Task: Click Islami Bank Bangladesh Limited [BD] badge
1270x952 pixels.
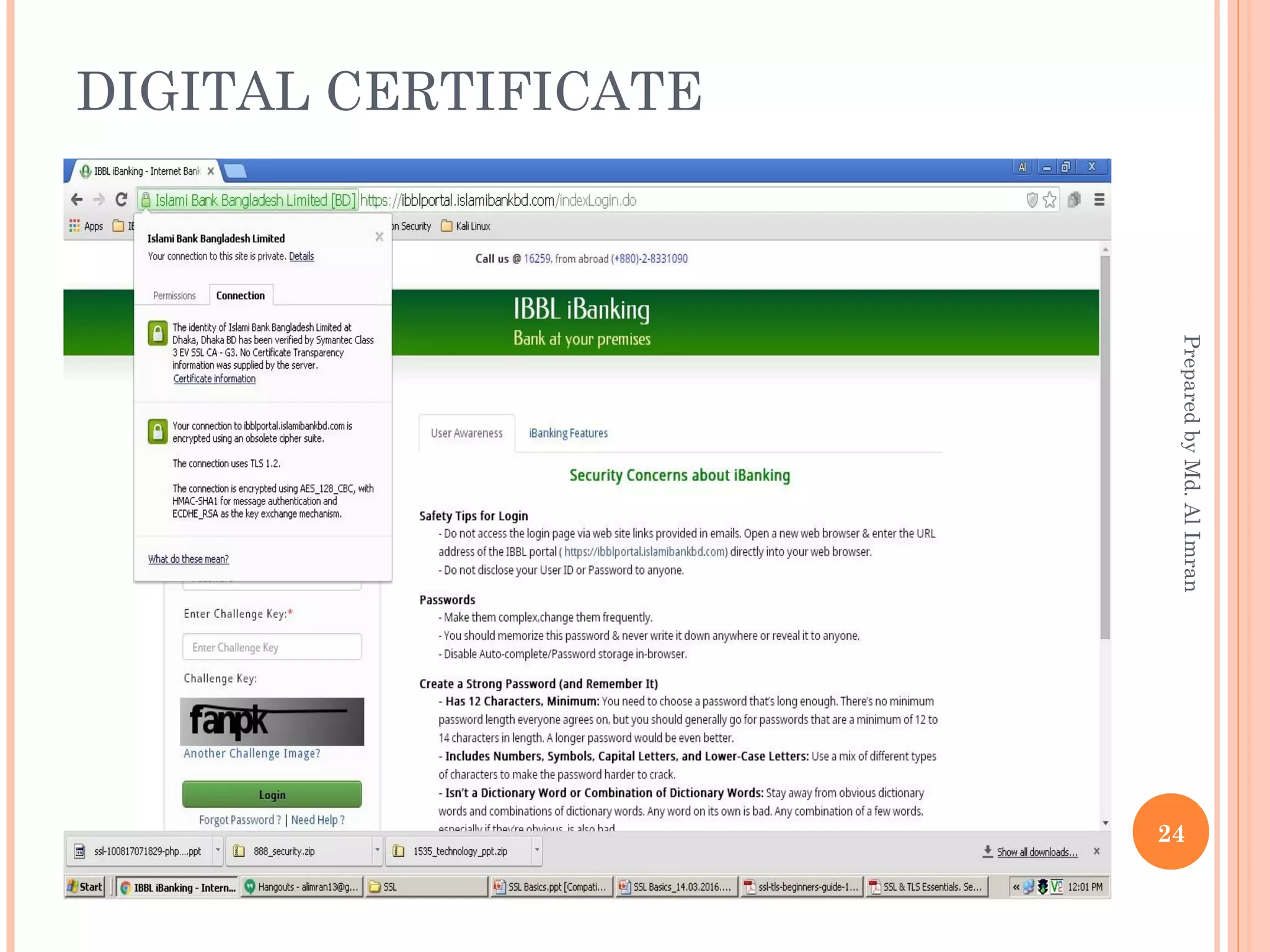Action: pyautogui.click(x=248, y=200)
